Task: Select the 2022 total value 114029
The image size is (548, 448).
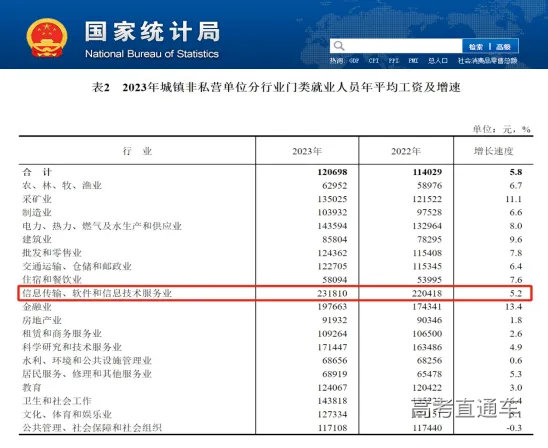Action: [x=427, y=172]
